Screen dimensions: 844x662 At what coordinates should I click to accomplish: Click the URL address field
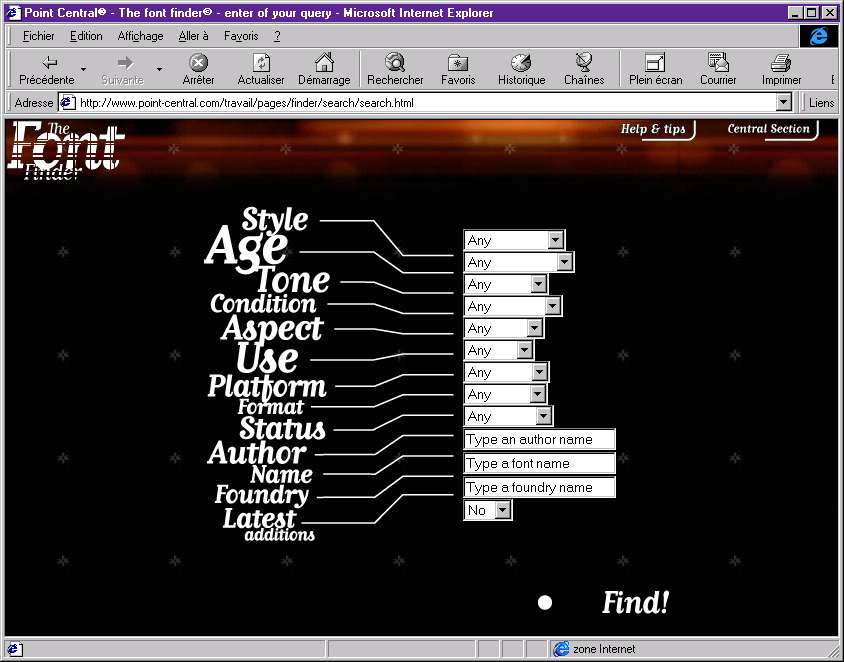[418, 102]
